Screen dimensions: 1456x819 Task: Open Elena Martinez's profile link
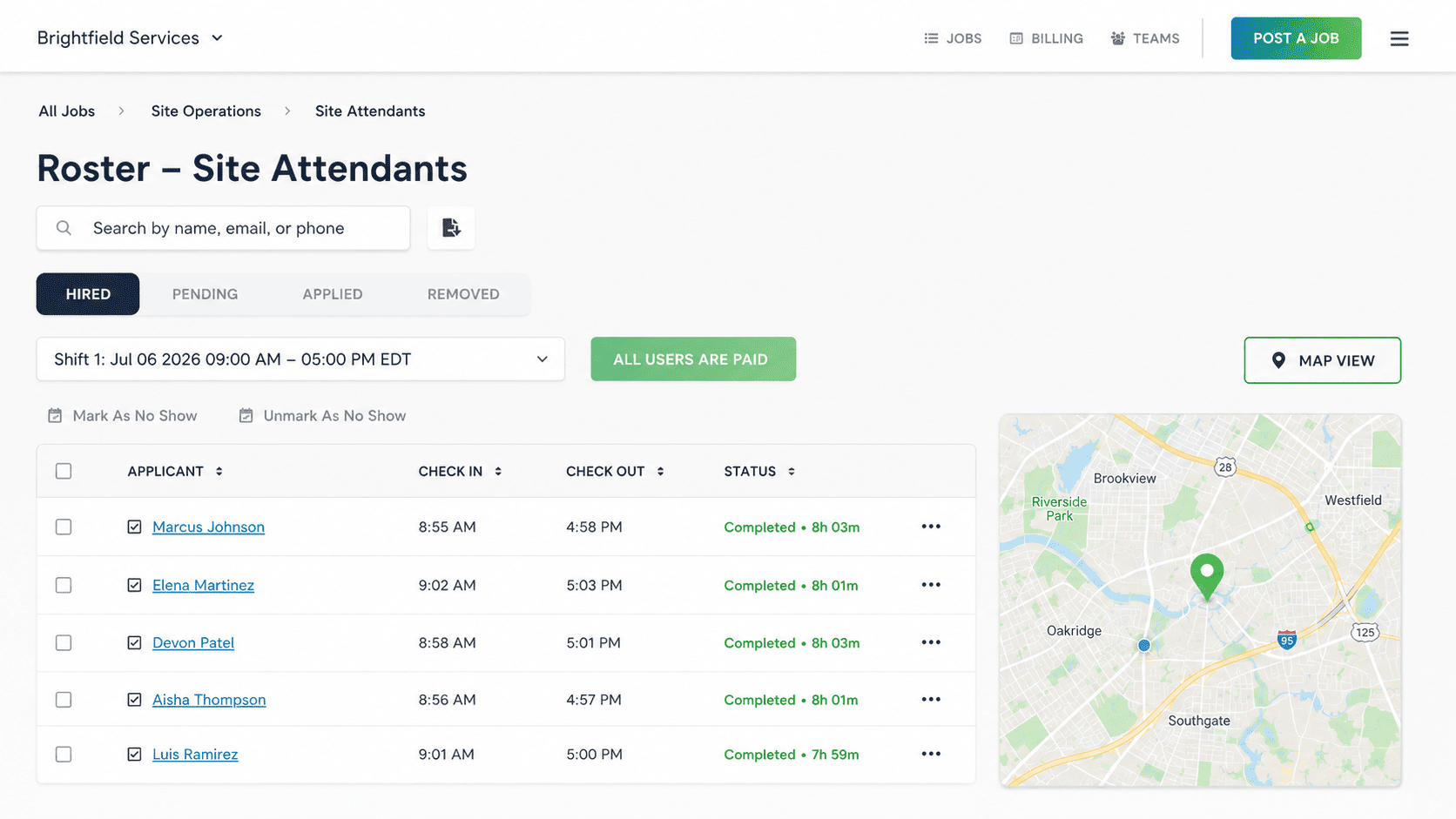203,585
